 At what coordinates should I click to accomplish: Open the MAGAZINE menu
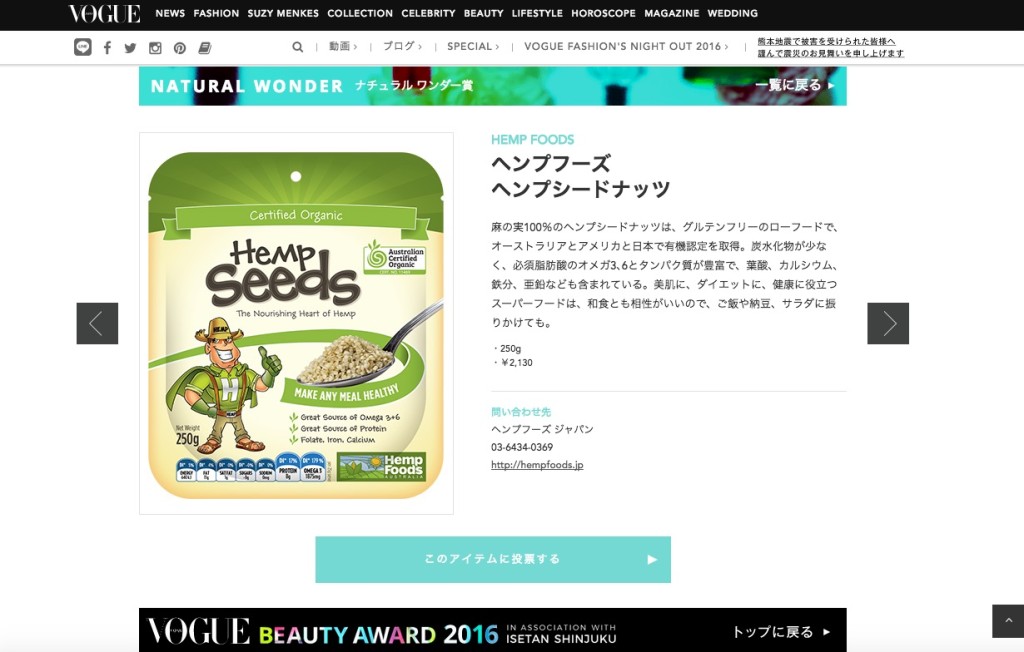[671, 13]
